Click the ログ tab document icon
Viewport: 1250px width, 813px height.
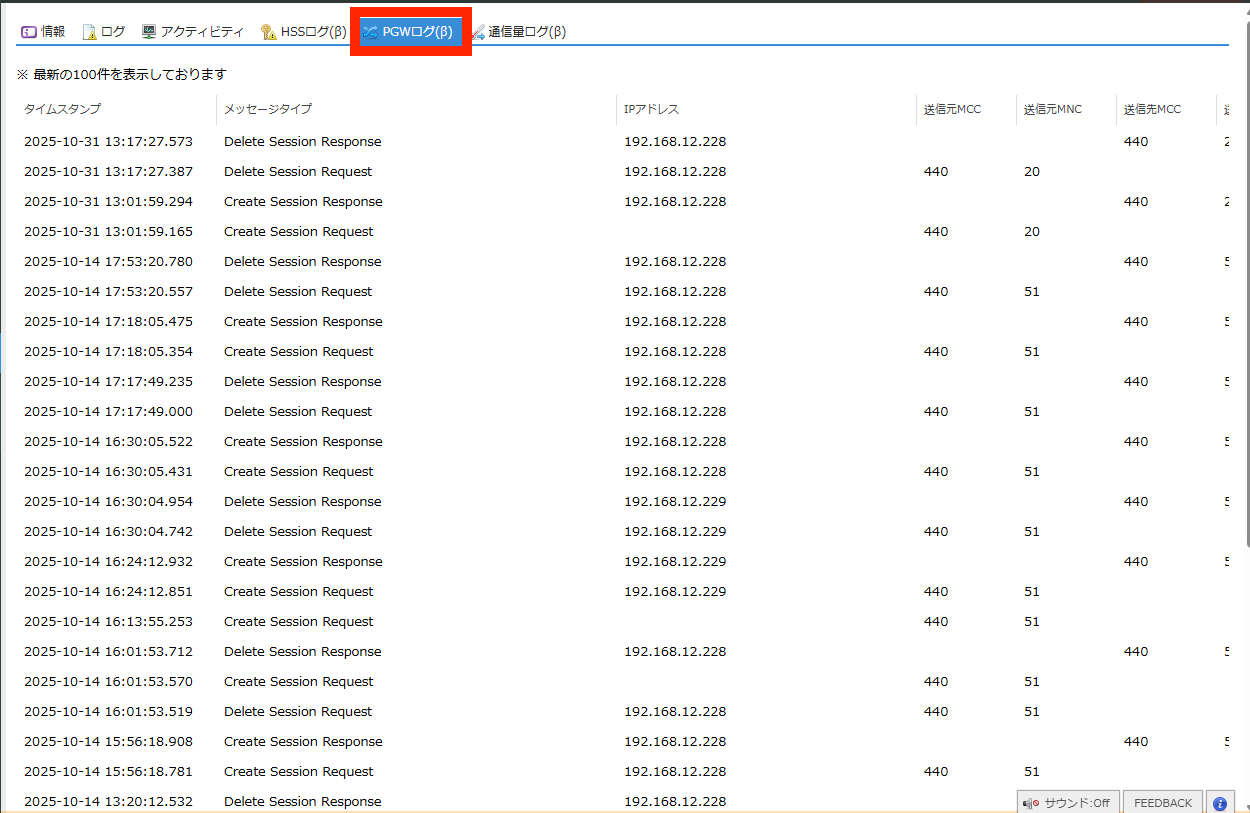(x=89, y=32)
